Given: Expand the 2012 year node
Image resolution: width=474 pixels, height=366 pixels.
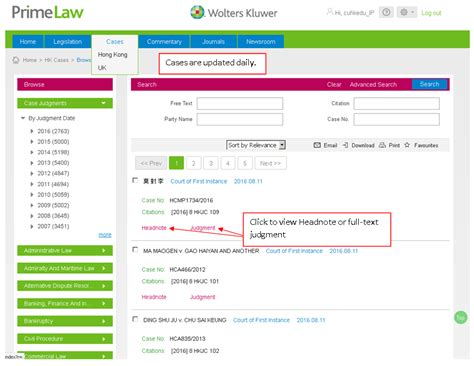Looking at the screenshot, I should click(x=32, y=173).
